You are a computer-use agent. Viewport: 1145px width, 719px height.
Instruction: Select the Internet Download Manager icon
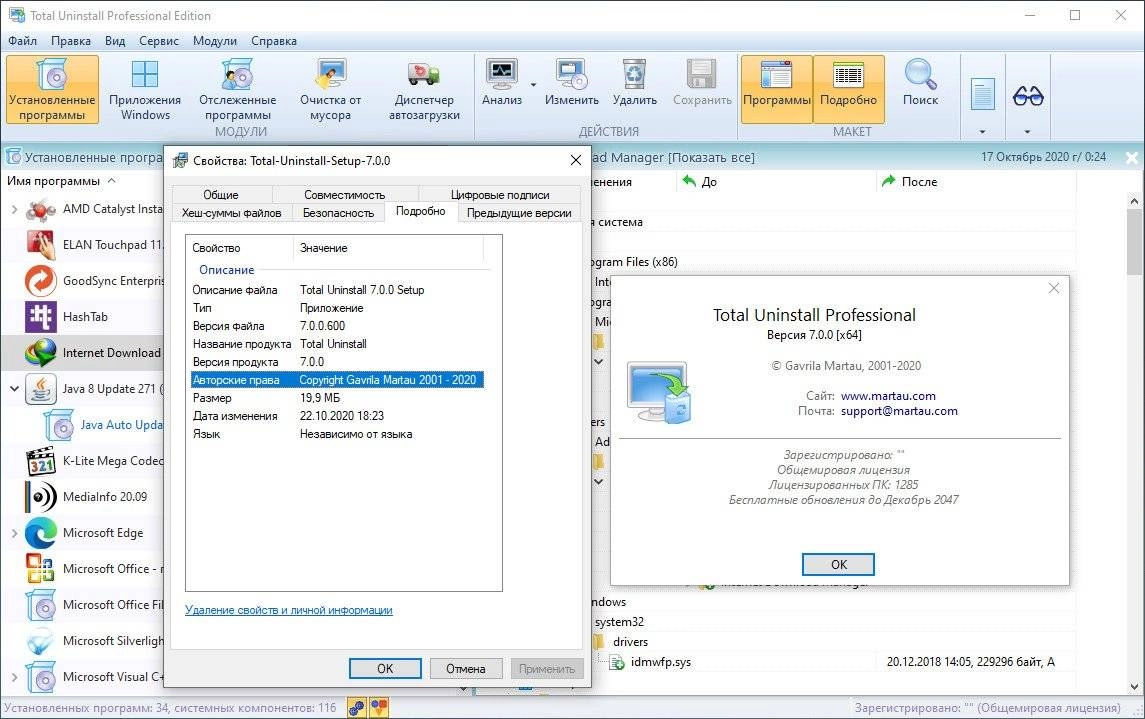click(x=41, y=353)
